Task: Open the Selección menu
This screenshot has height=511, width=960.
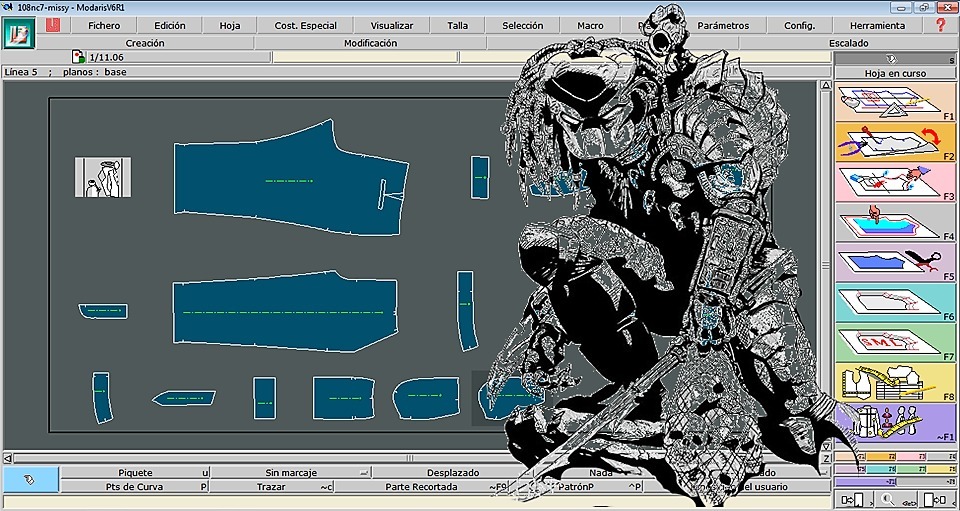Action: click(522, 26)
